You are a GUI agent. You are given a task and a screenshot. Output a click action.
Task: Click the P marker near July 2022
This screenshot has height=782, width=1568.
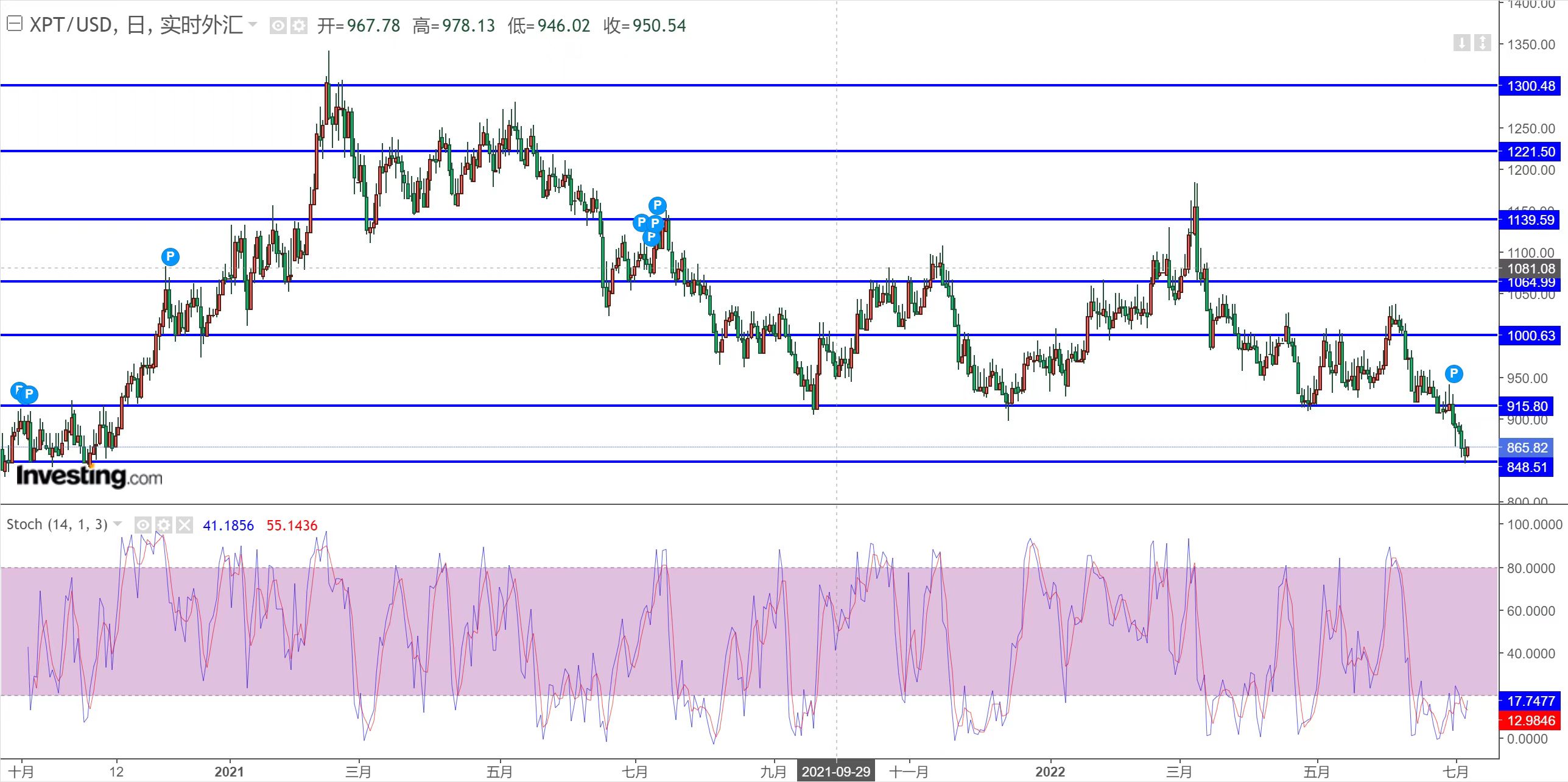[1454, 373]
